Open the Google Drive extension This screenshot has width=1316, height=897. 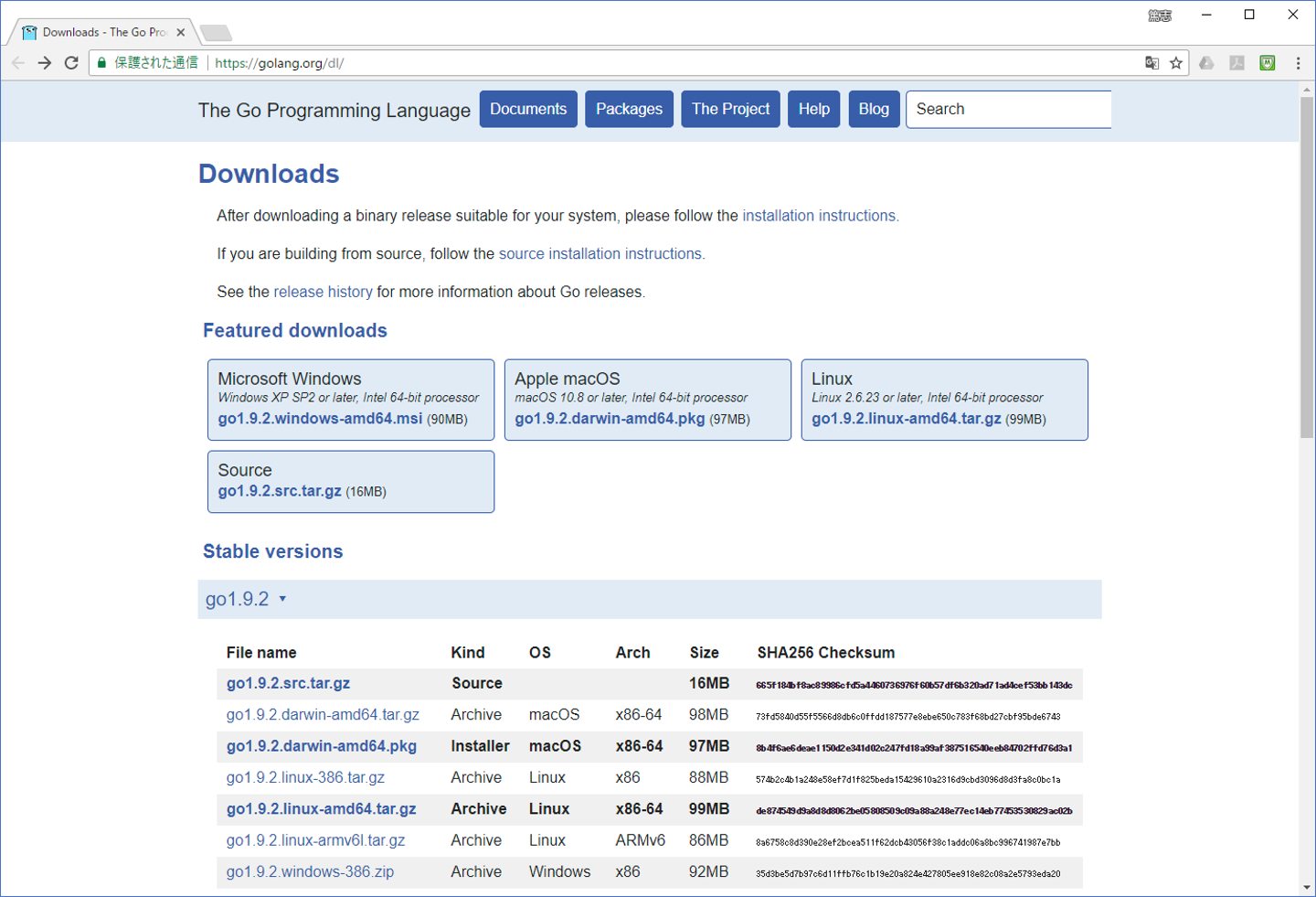click(1206, 63)
